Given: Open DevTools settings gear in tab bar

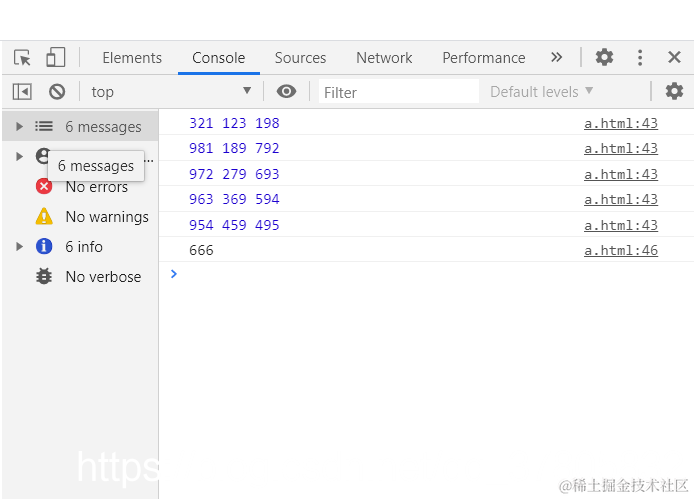Looking at the screenshot, I should [x=604, y=57].
